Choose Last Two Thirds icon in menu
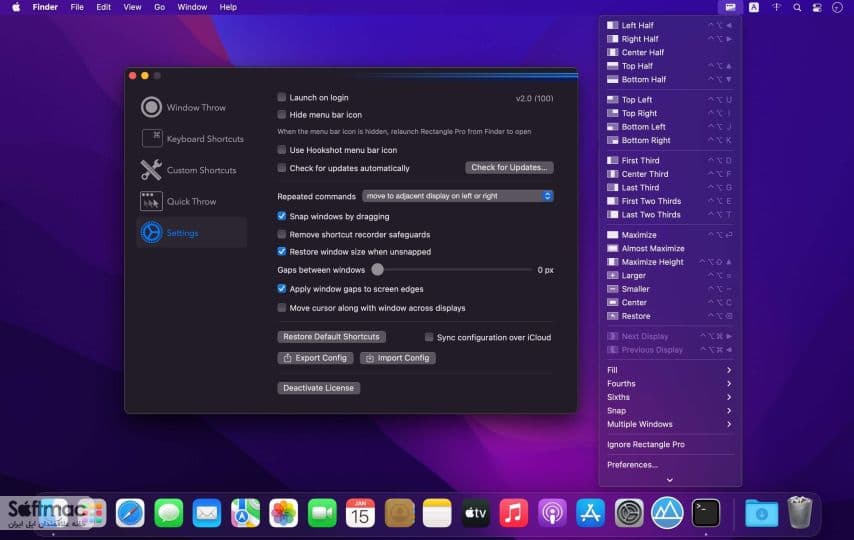Screen dimensions: 854x540 613,214
